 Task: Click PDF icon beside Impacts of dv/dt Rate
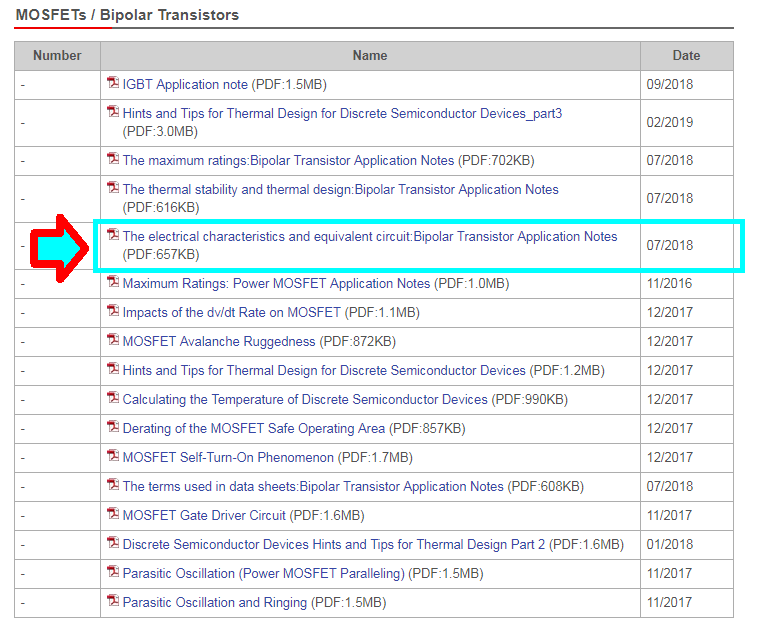pyautogui.click(x=113, y=310)
